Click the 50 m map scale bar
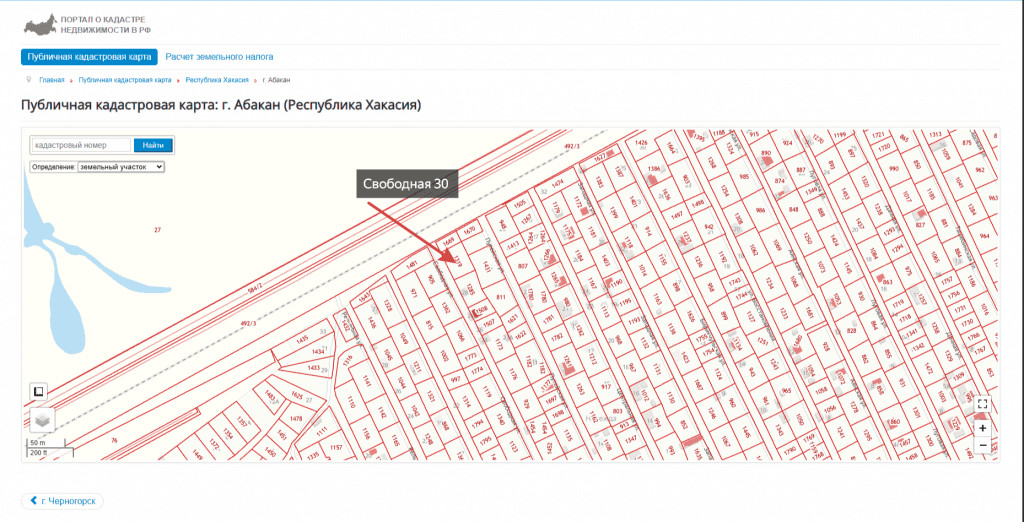Image resolution: width=1024 pixels, height=522 pixels. (x=41, y=443)
